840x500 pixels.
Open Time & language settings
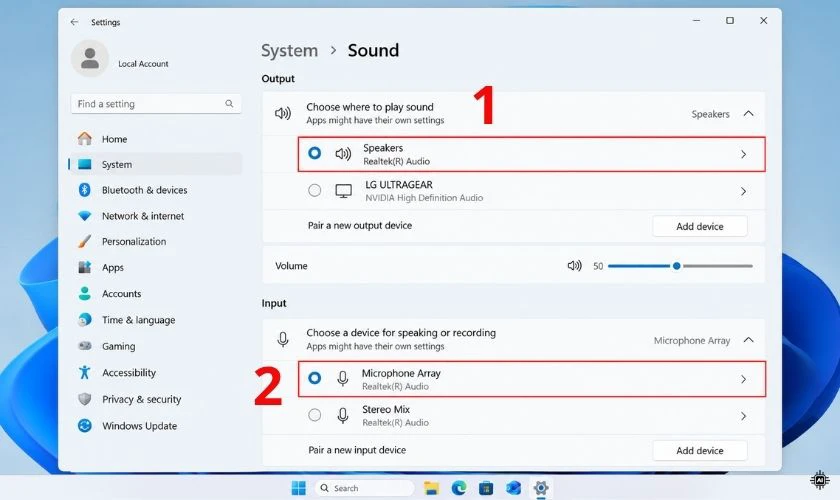pos(155,320)
